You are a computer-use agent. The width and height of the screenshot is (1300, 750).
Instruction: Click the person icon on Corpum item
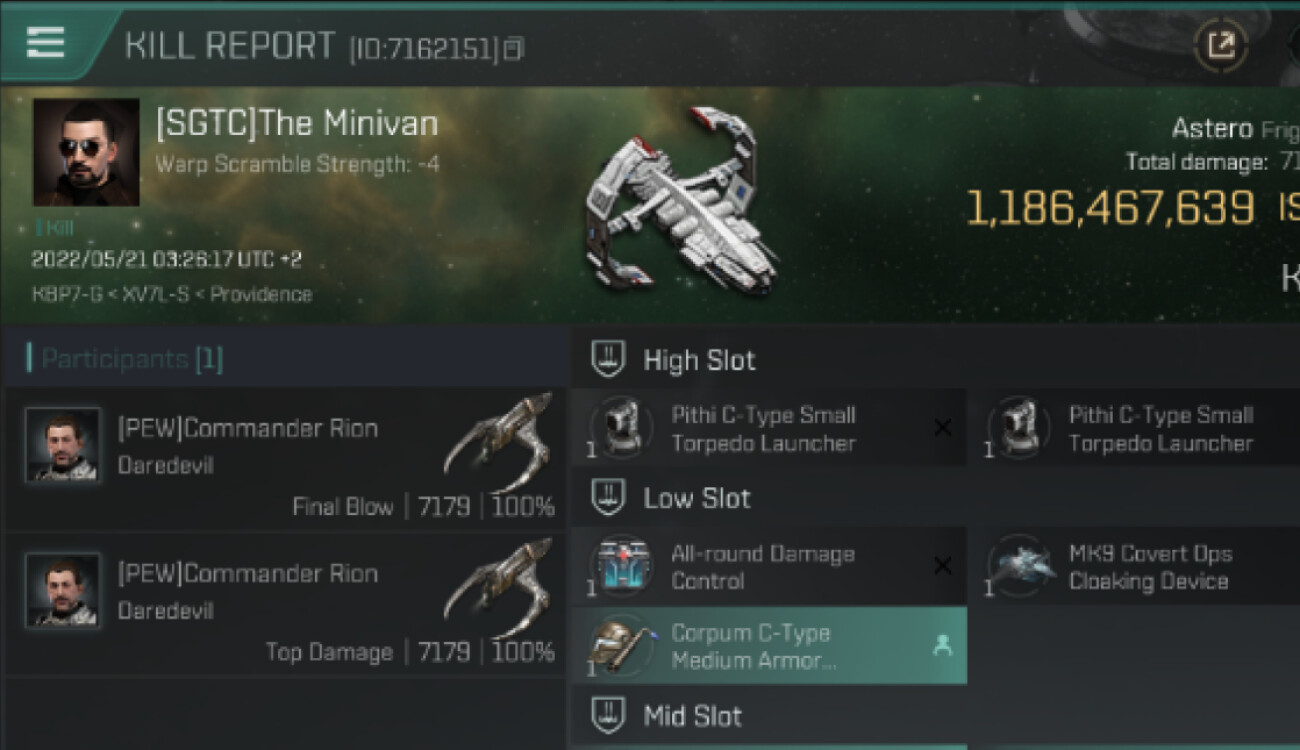point(941,646)
